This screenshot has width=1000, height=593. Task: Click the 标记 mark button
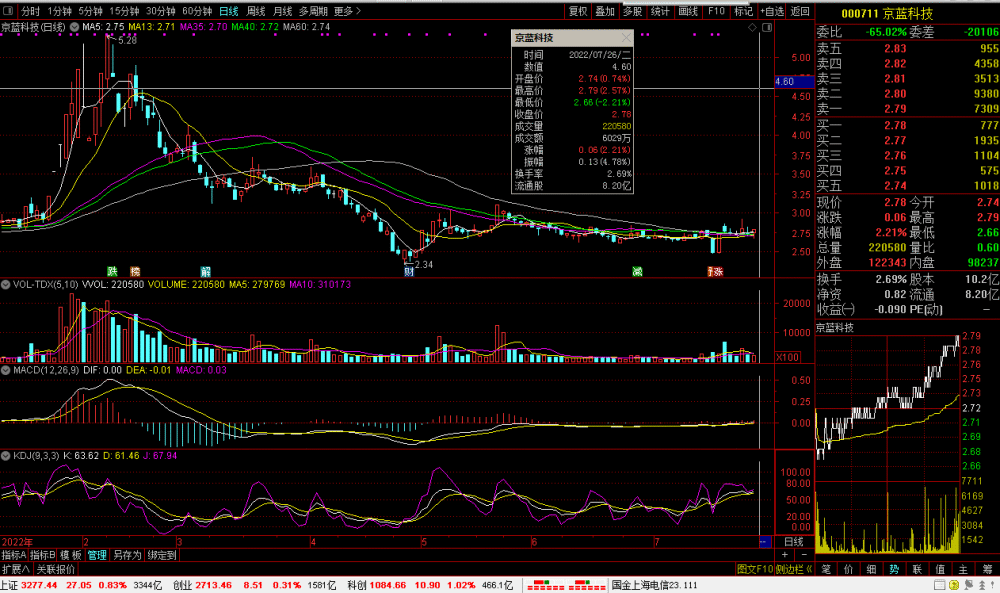click(744, 11)
